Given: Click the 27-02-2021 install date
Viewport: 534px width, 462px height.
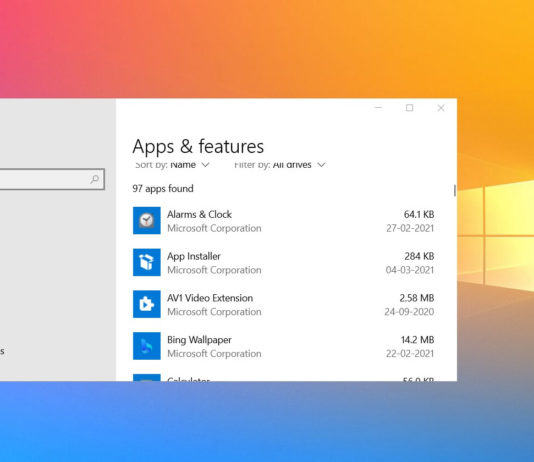Looking at the screenshot, I should point(410,228).
